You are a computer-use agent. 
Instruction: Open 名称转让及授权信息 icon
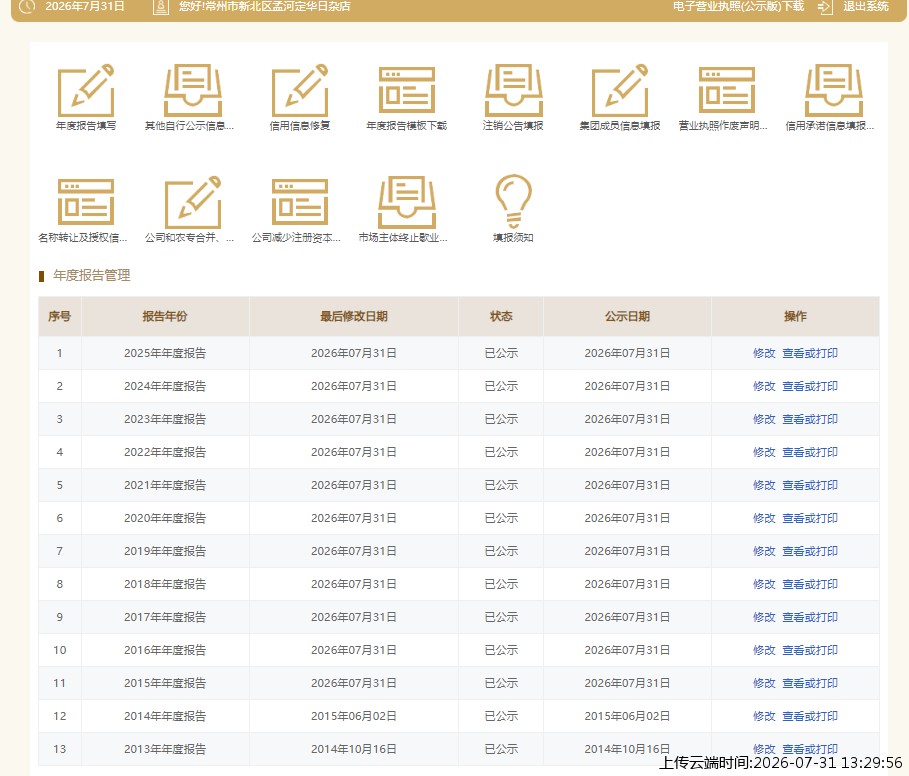pos(86,202)
